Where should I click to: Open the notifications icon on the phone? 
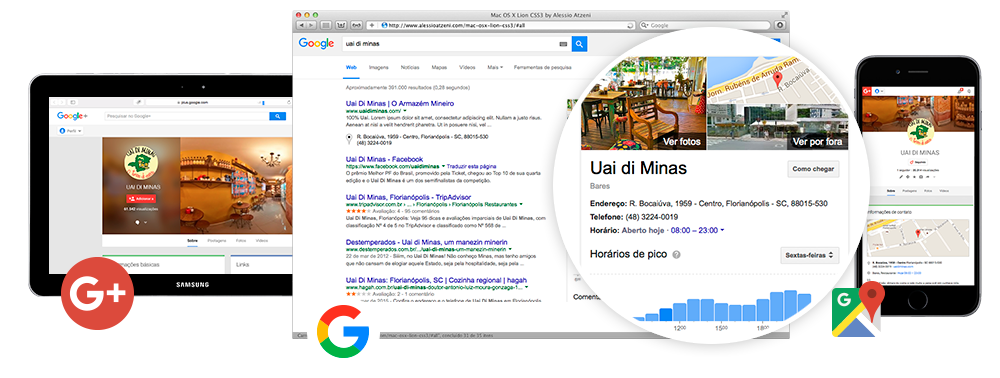point(960,91)
